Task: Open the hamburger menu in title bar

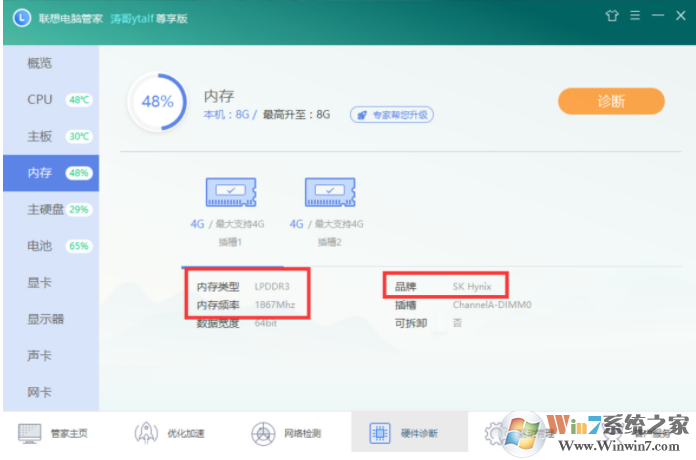Action: click(x=635, y=16)
